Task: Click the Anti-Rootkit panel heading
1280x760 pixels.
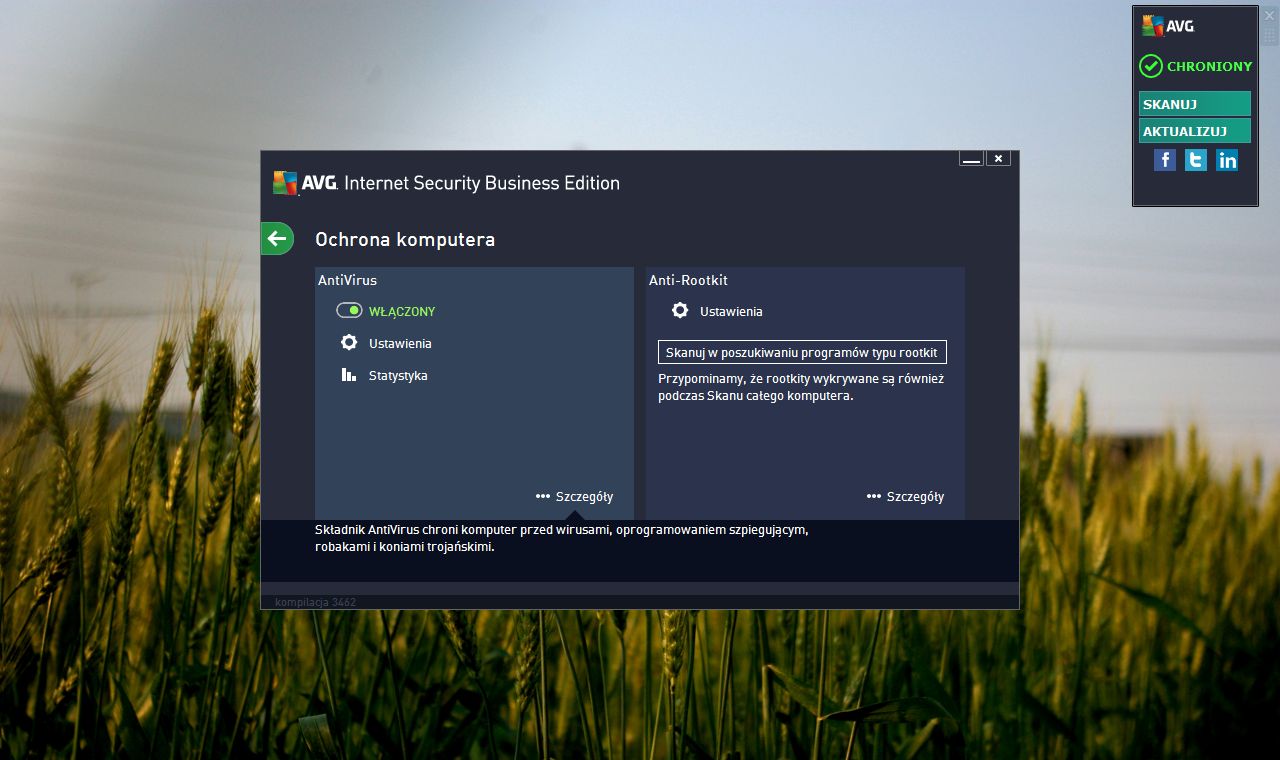Action: click(x=688, y=280)
